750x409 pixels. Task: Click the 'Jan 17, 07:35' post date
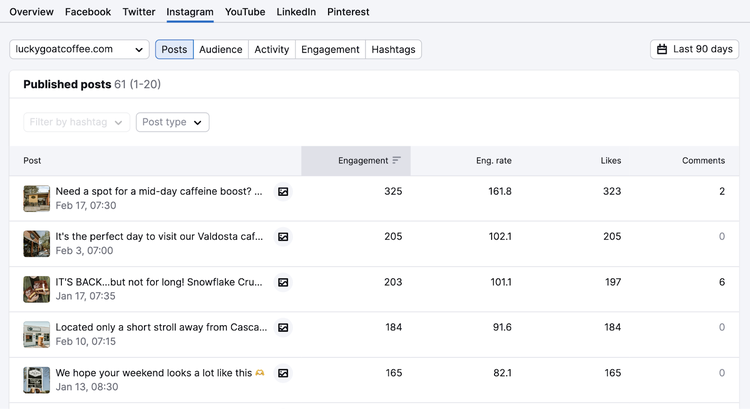click(85, 296)
